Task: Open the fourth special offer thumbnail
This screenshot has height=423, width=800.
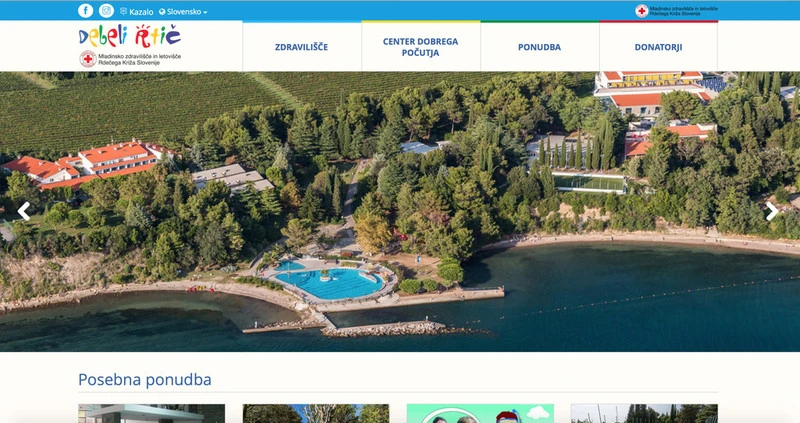Action: 644,413
